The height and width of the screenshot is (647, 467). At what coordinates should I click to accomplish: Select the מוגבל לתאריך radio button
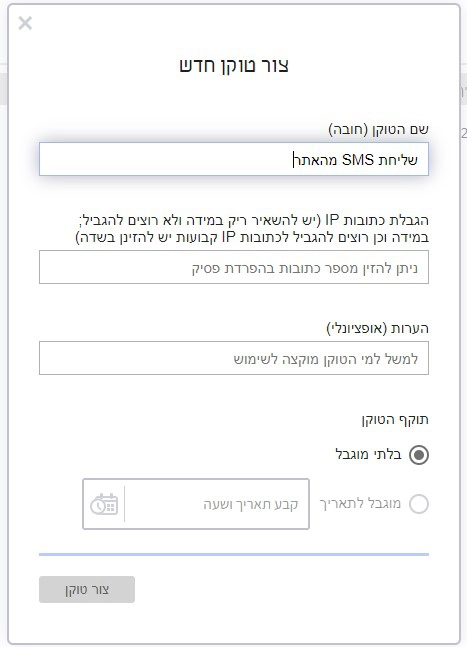click(419, 504)
